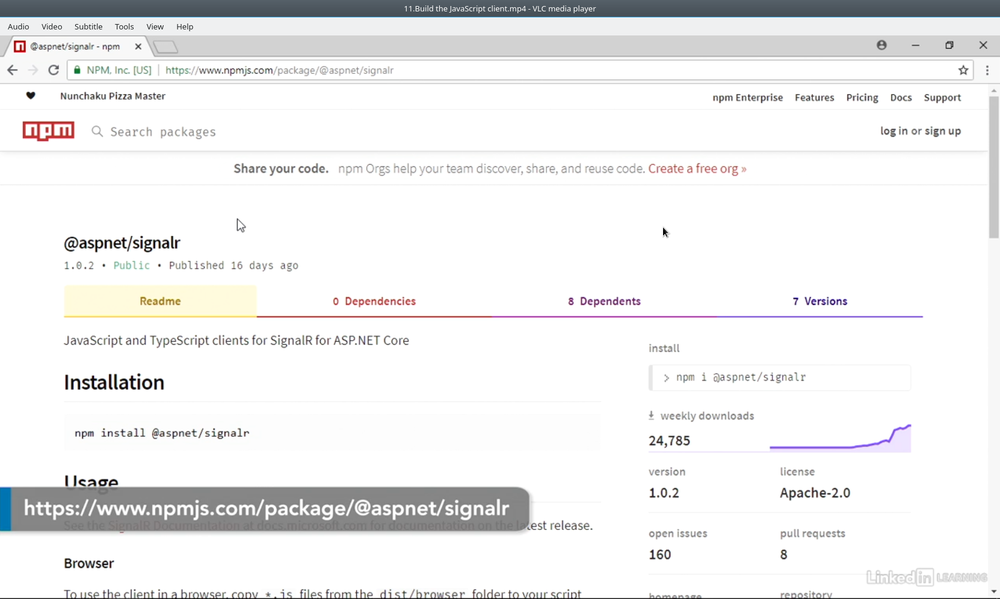1000x599 pixels.
Task: Focus the Search packages field
Action: [163, 131]
